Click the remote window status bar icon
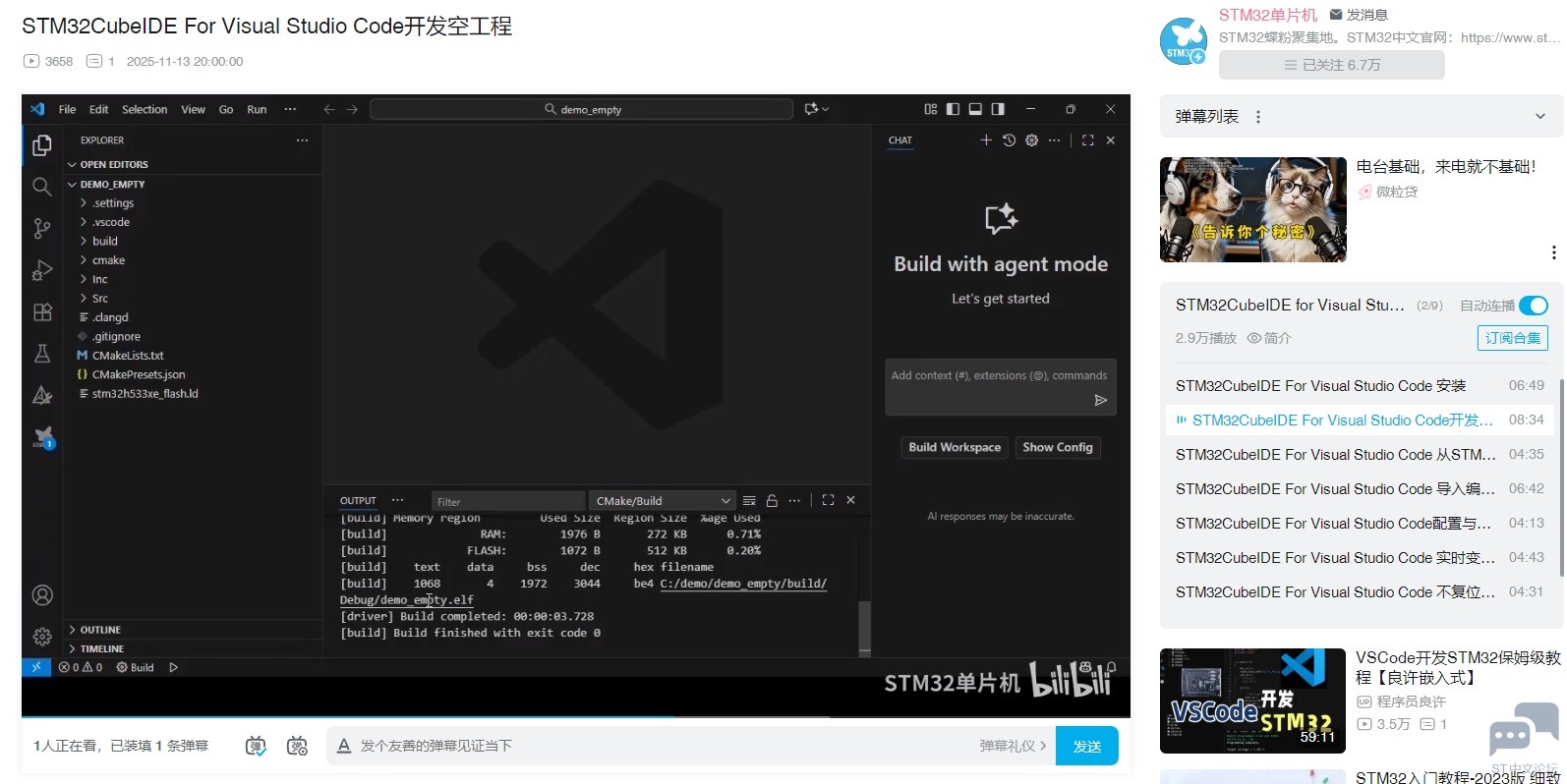The image size is (1567, 784). pos(36,667)
